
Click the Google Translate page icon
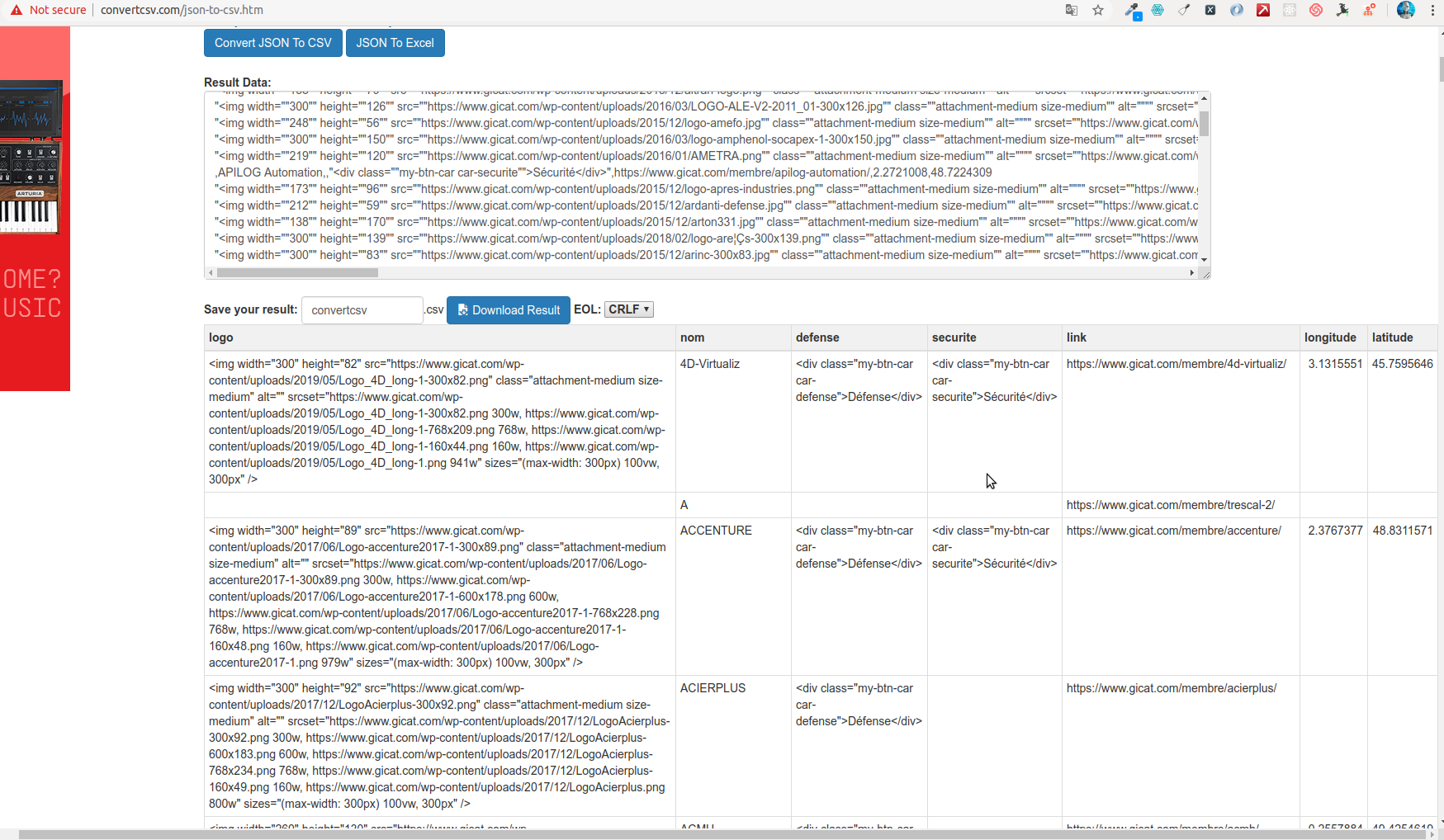(x=1071, y=11)
